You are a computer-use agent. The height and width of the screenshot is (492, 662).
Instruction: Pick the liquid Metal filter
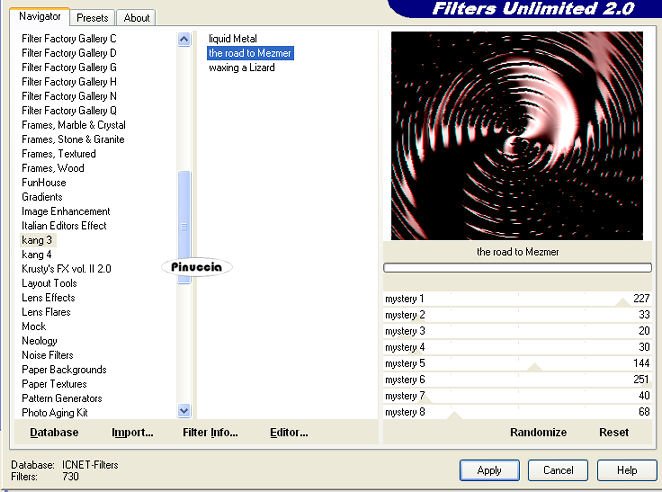[233, 38]
